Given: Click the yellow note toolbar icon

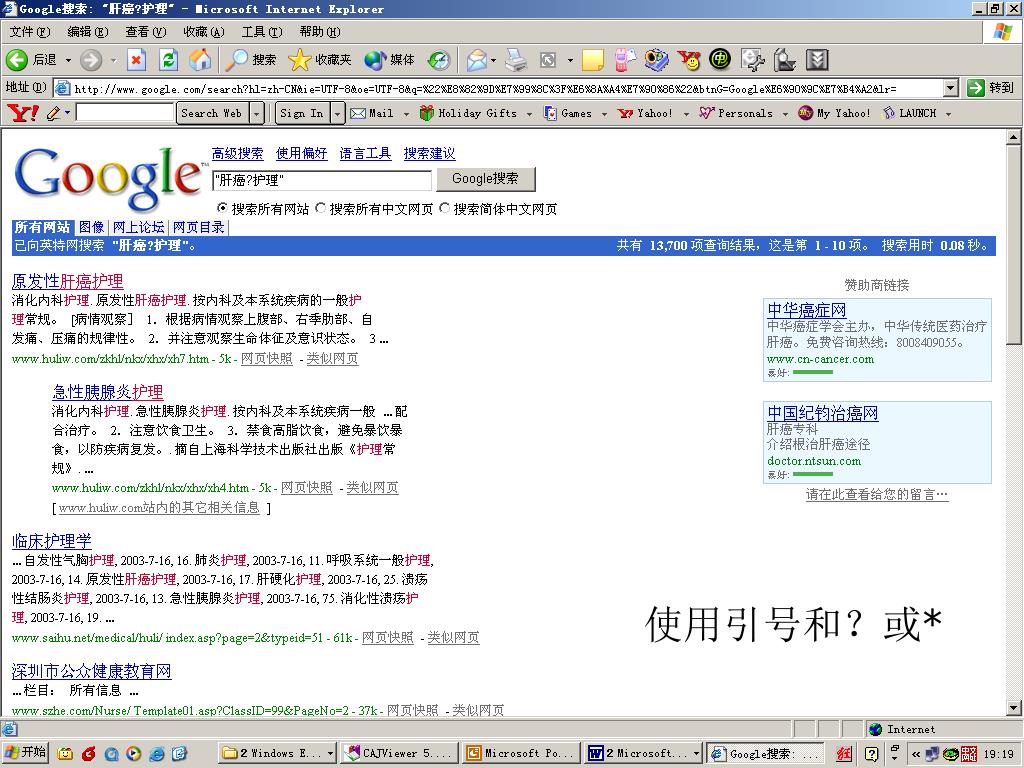Looking at the screenshot, I should [592, 60].
